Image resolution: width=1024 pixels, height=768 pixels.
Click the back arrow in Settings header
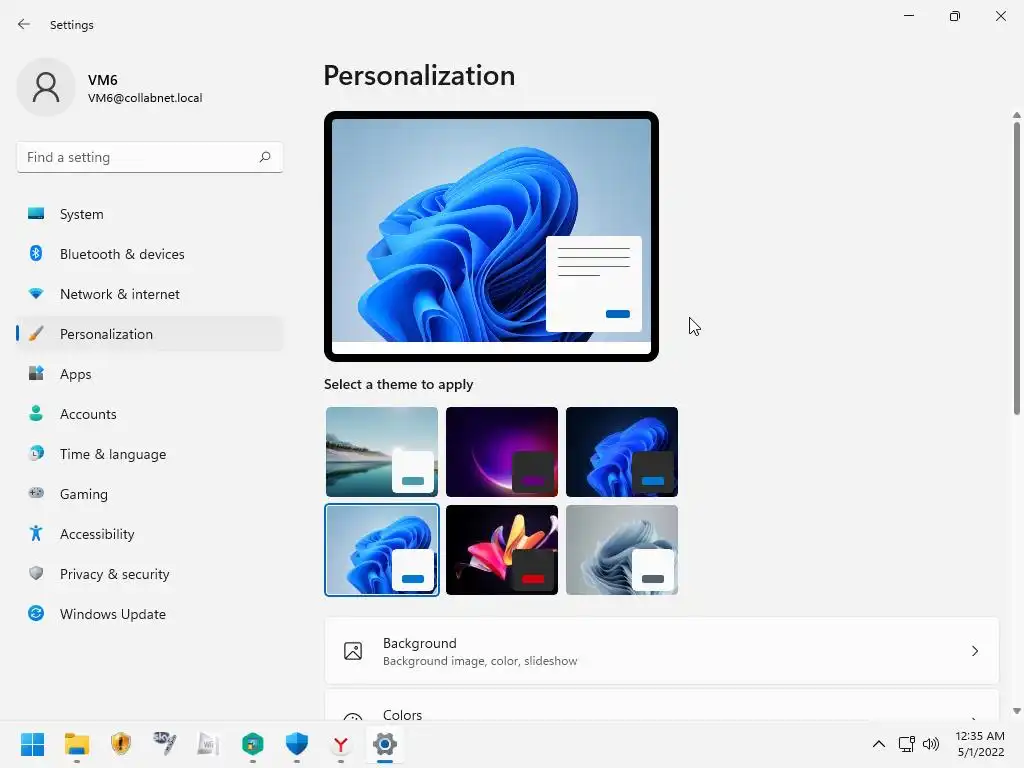pos(24,24)
